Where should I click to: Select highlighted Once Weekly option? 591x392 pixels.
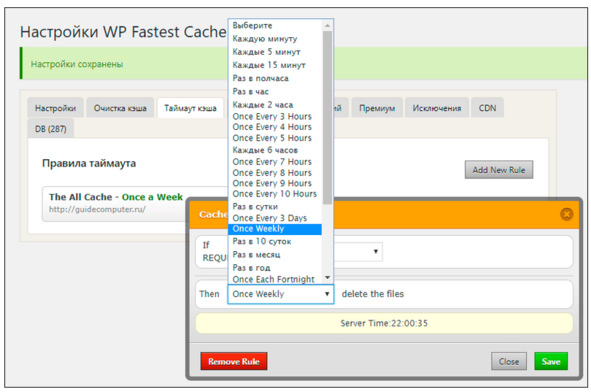click(x=275, y=229)
